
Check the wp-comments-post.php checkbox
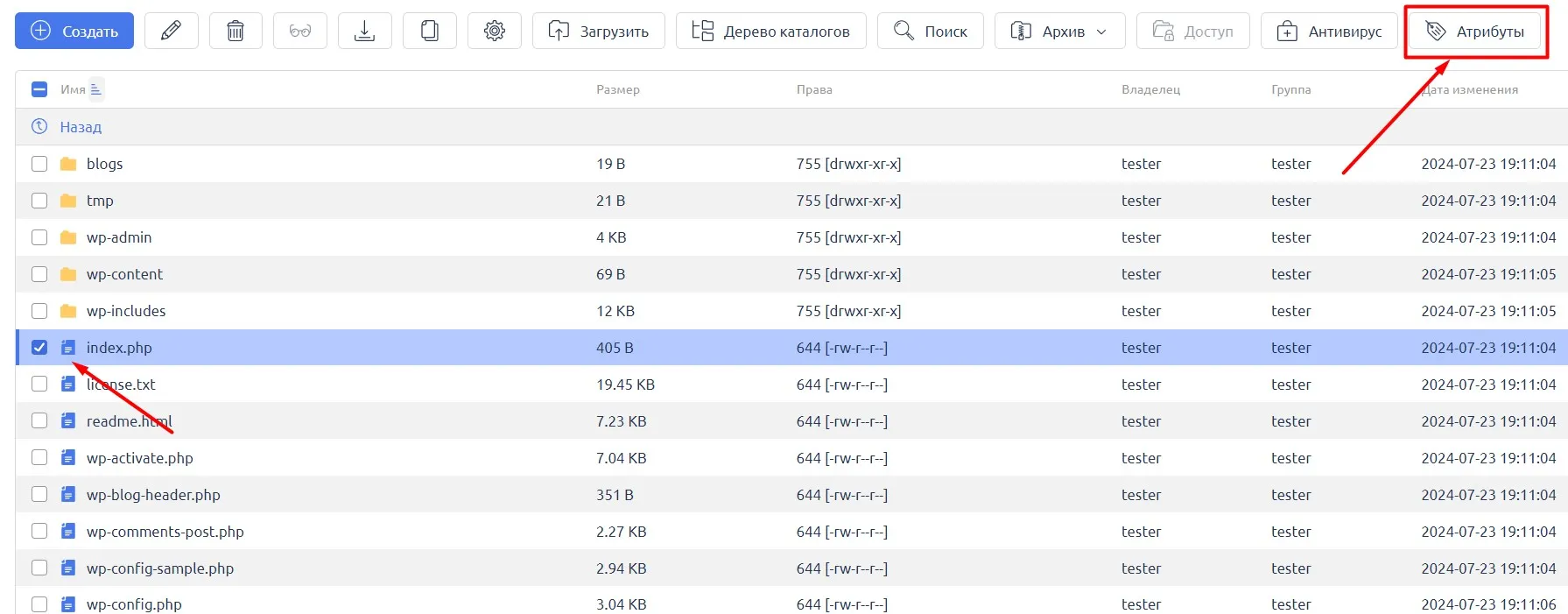coord(39,531)
